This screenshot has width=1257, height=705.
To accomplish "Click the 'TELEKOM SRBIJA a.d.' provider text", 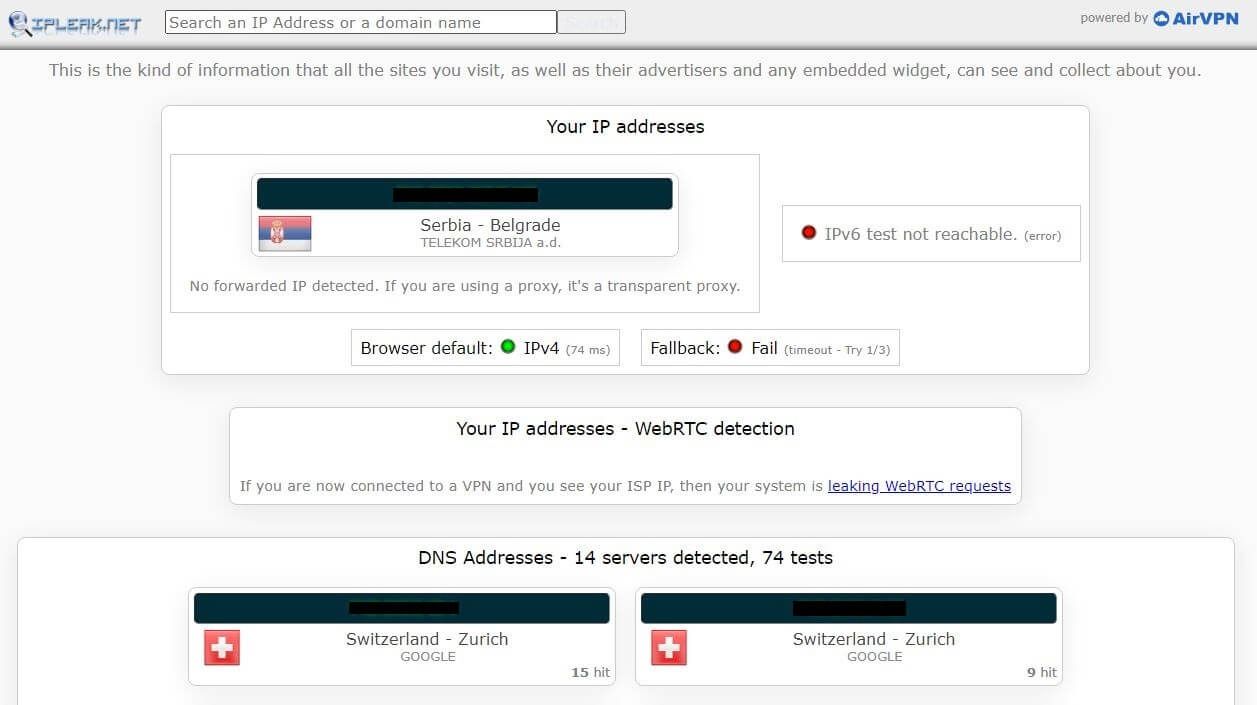I will coord(490,243).
